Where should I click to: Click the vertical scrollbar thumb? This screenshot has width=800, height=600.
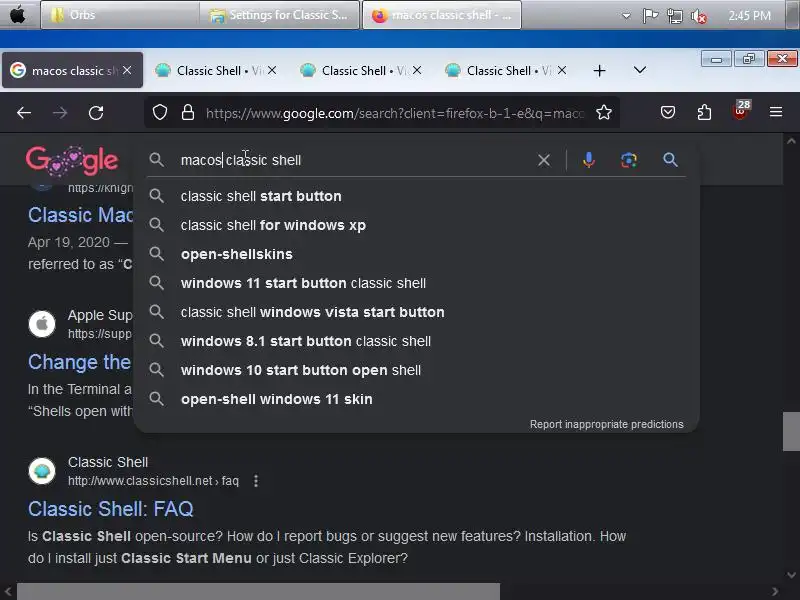[791, 432]
